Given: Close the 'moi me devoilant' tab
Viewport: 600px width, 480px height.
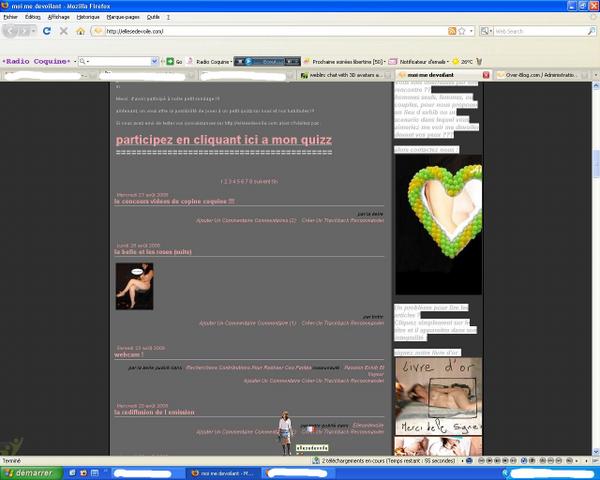Looking at the screenshot, I should point(486,75).
